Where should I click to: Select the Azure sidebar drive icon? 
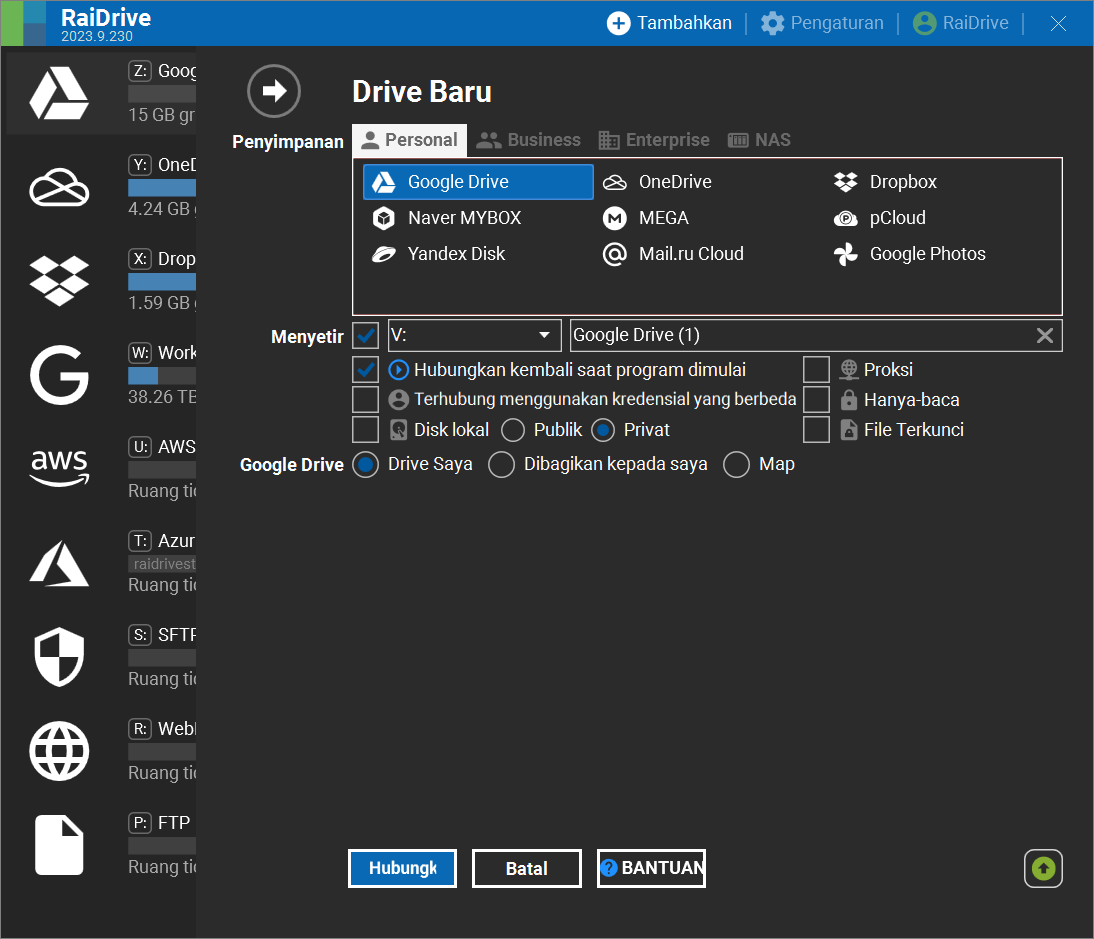pos(59,563)
